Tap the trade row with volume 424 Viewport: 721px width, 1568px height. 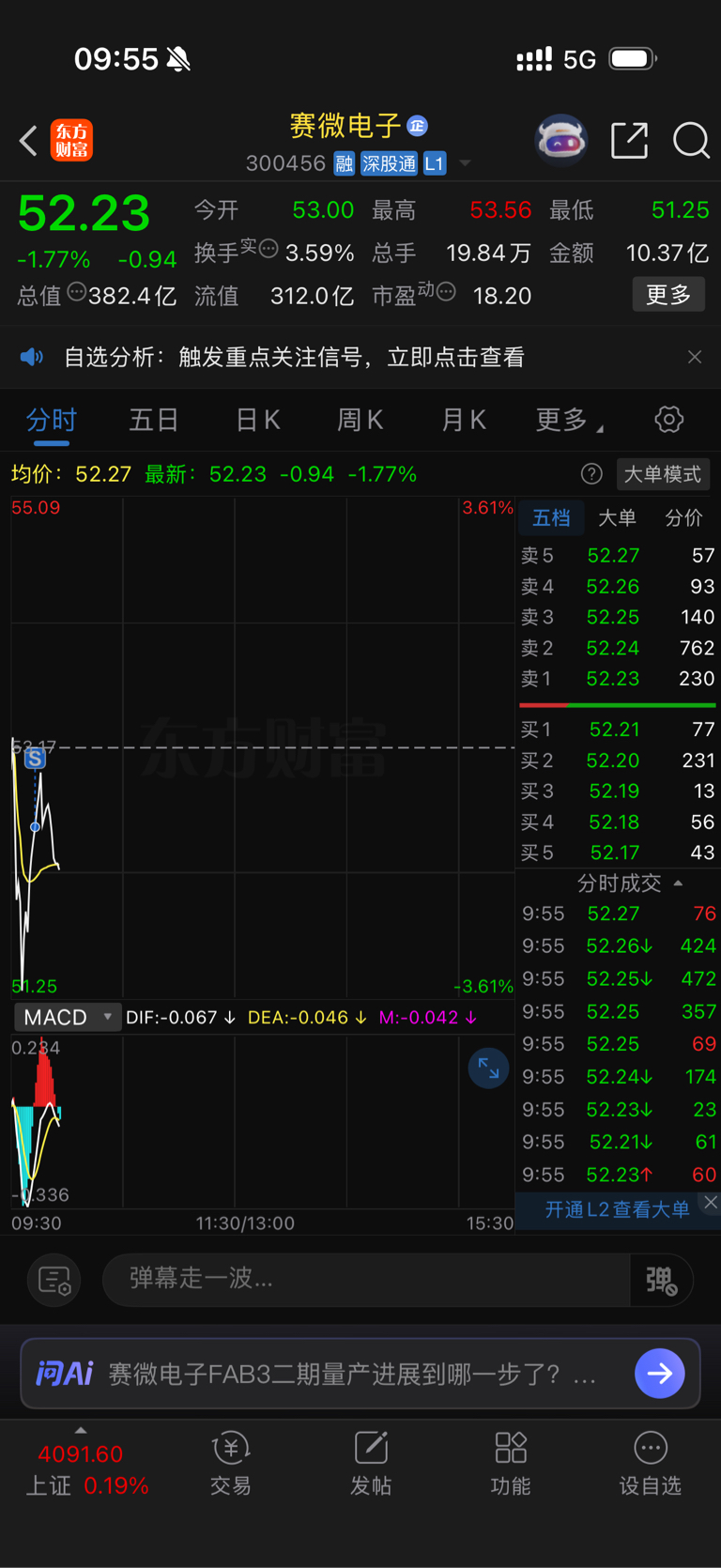point(619,945)
